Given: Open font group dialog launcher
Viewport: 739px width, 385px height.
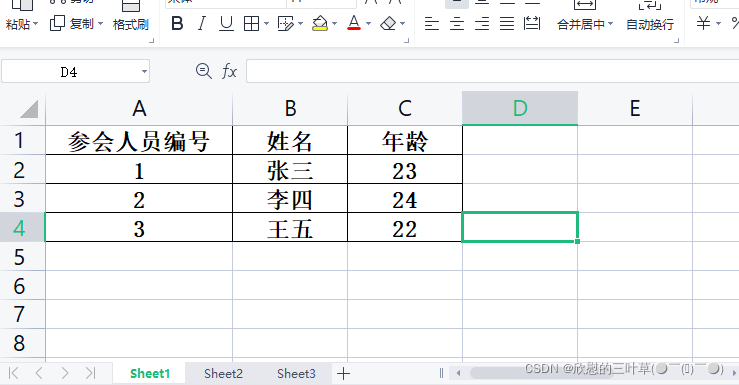Looking at the screenshot, I should pyautogui.click(x=407, y=41).
